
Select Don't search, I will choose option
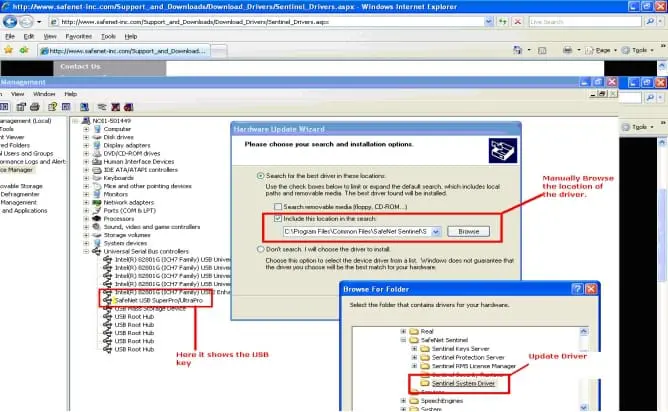(261, 249)
